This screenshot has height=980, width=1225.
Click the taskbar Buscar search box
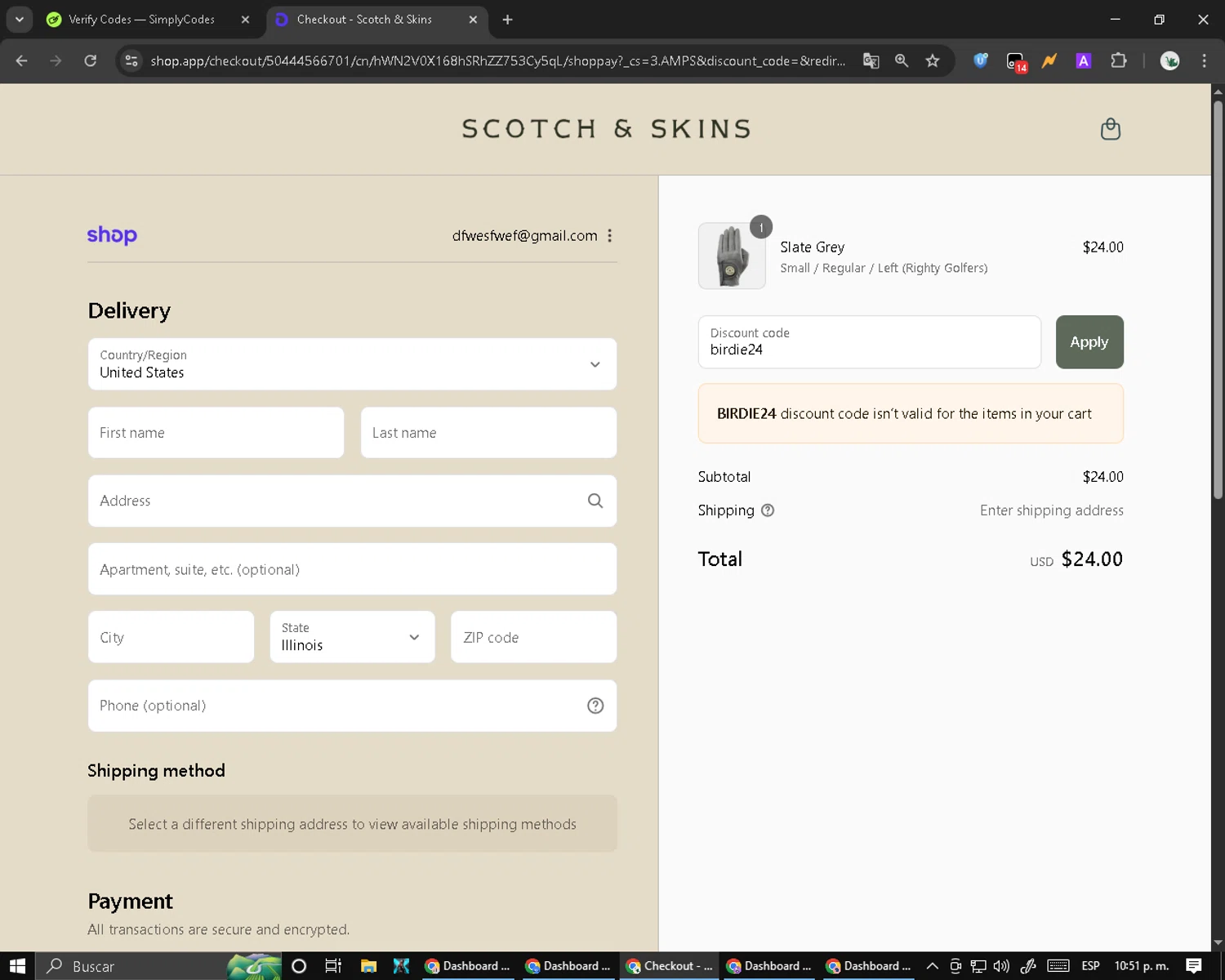coord(158,966)
